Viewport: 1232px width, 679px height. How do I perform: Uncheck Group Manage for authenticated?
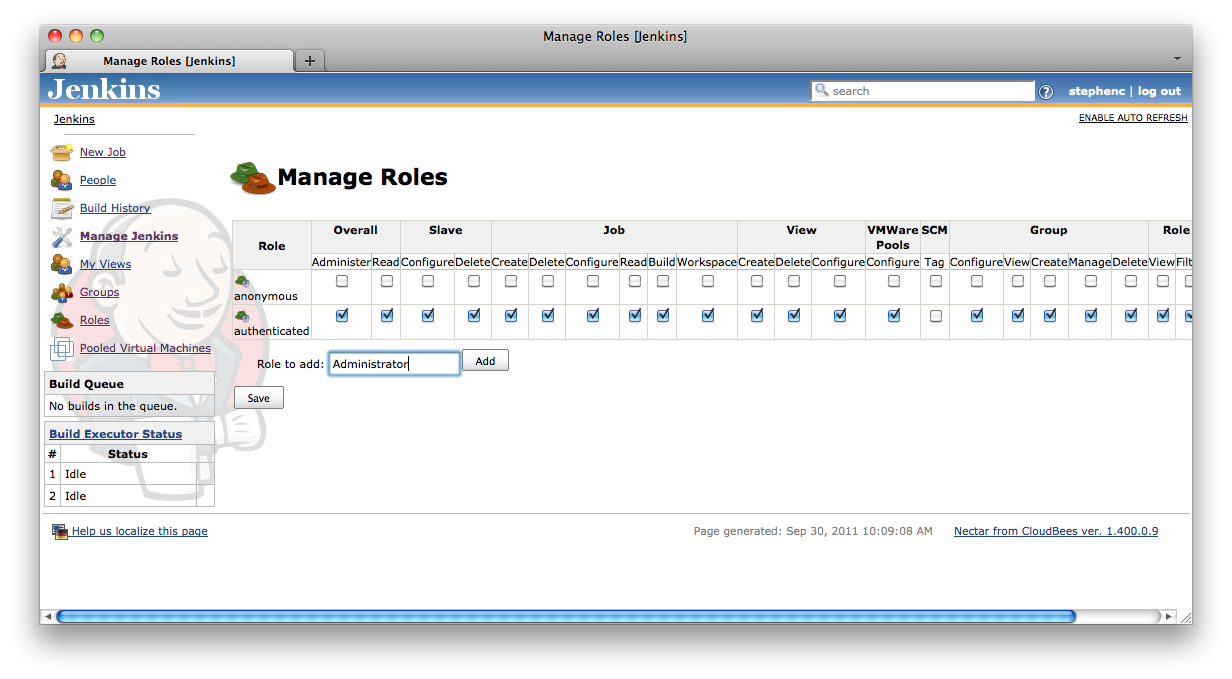coord(1090,315)
